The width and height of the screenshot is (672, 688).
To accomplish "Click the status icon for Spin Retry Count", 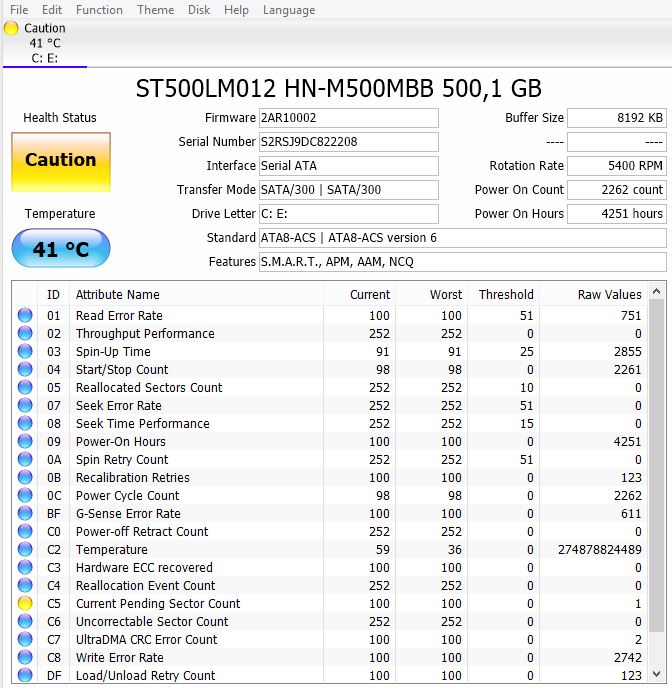I will [25, 459].
